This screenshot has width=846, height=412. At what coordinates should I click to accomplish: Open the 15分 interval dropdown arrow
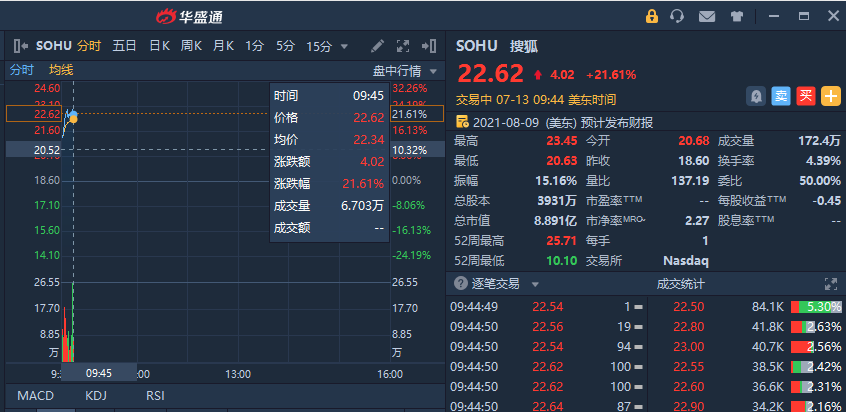point(344,46)
